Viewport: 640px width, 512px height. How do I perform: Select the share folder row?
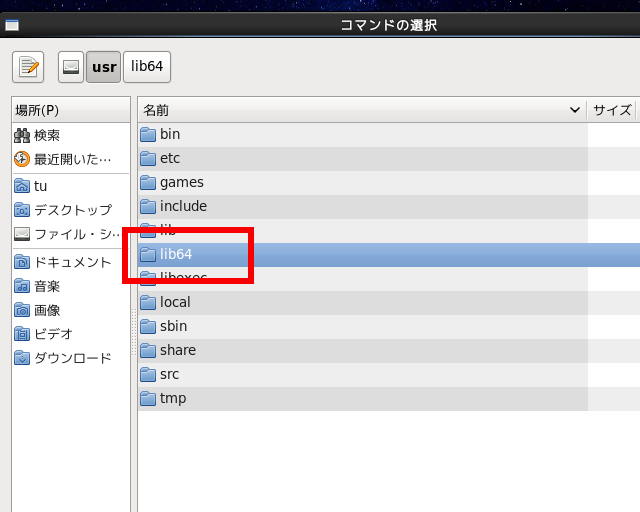point(178,350)
